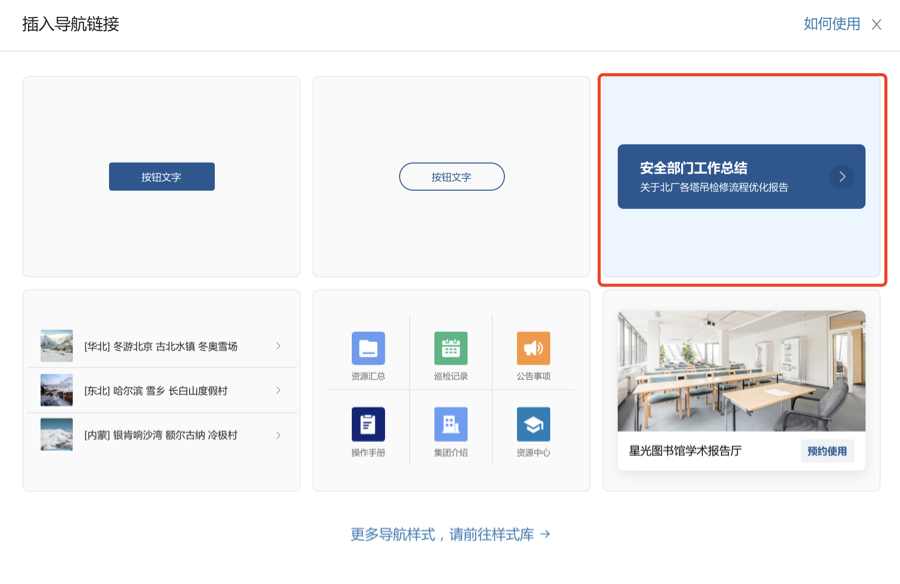Open the 如何使用 help link
900x584 pixels.
[831, 24]
